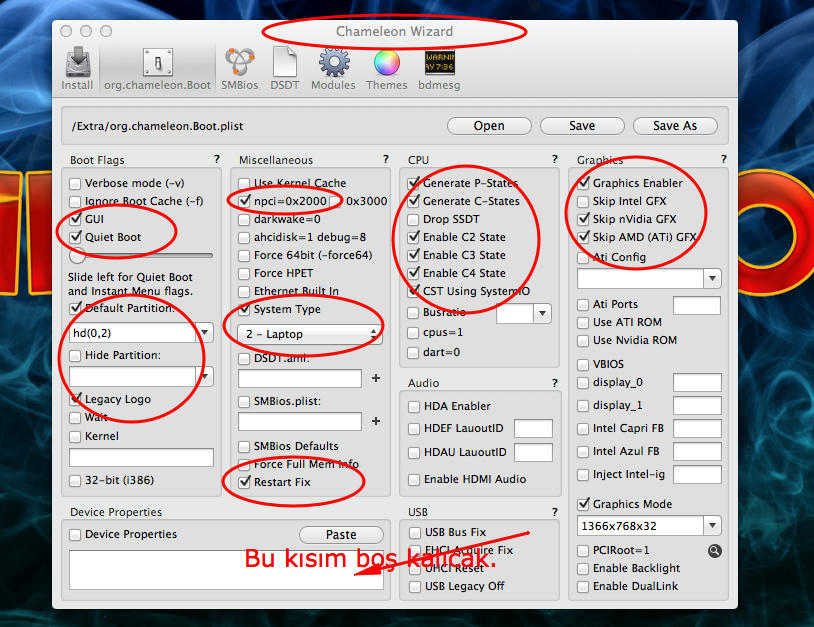Uncheck the Restart Fix checkbox
This screenshot has height=627, width=814.
click(245, 482)
